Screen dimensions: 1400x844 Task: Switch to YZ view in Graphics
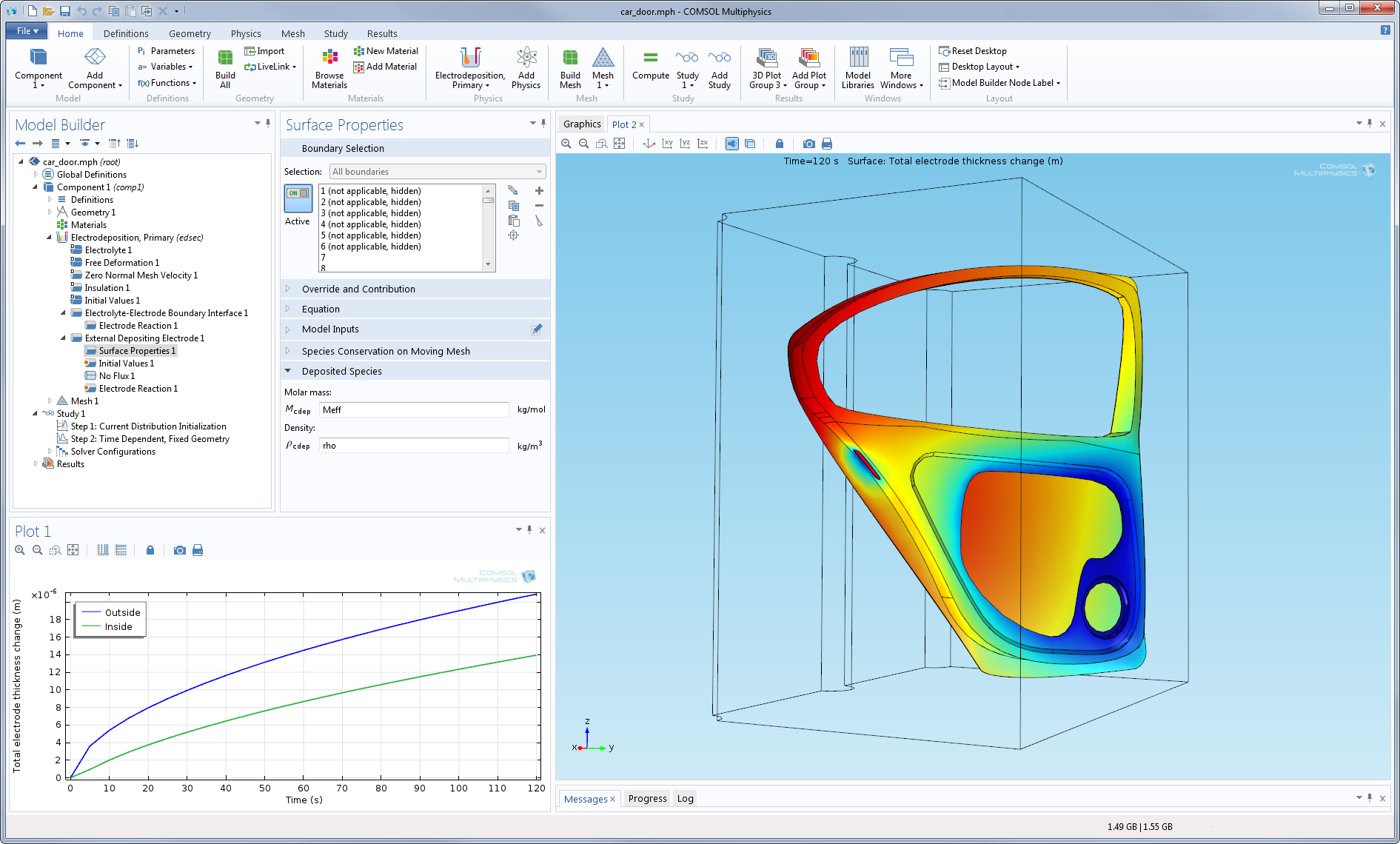(685, 144)
